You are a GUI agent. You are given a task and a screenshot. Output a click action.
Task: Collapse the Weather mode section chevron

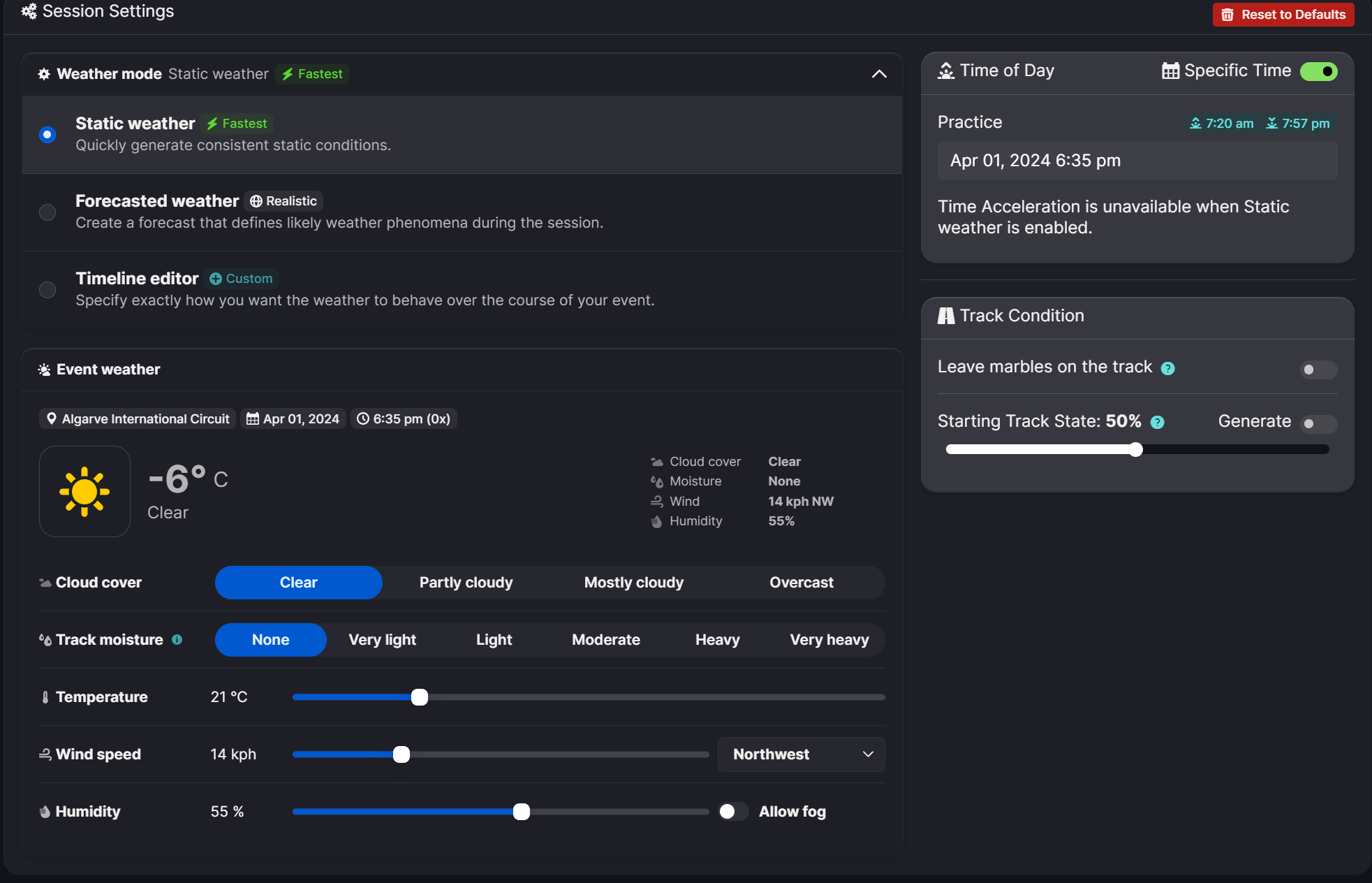click(879, 74)
